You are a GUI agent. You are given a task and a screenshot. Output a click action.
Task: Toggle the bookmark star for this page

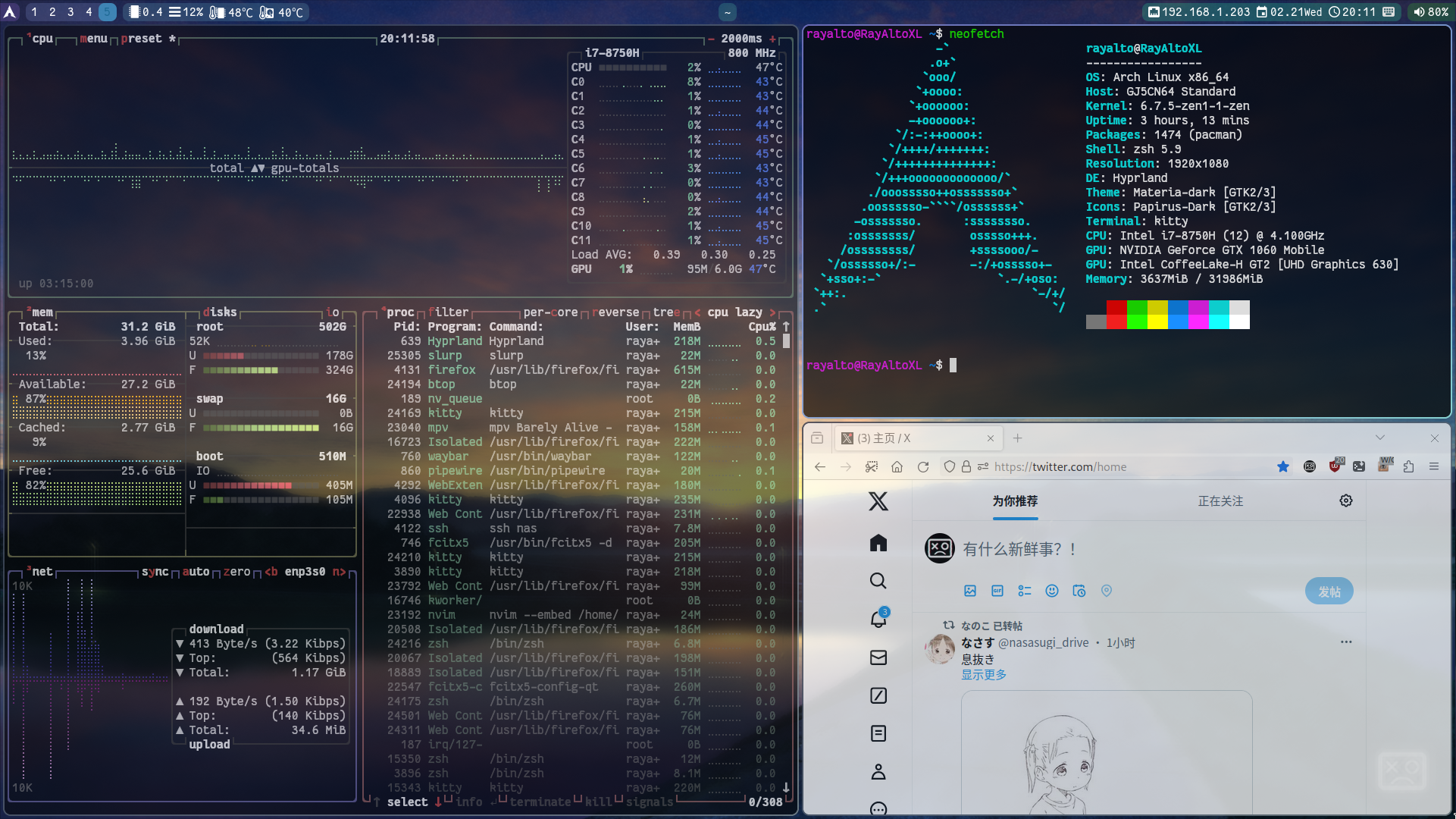point(1283,466)
